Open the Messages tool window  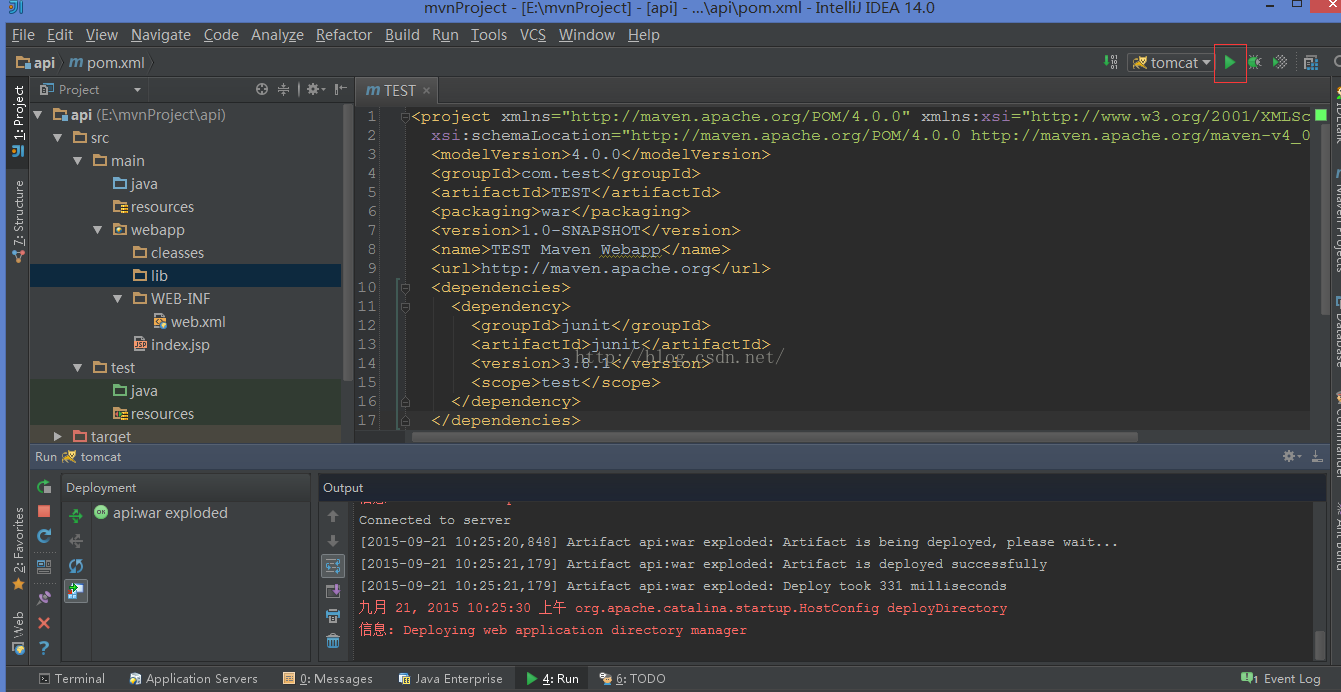point(328,678)
